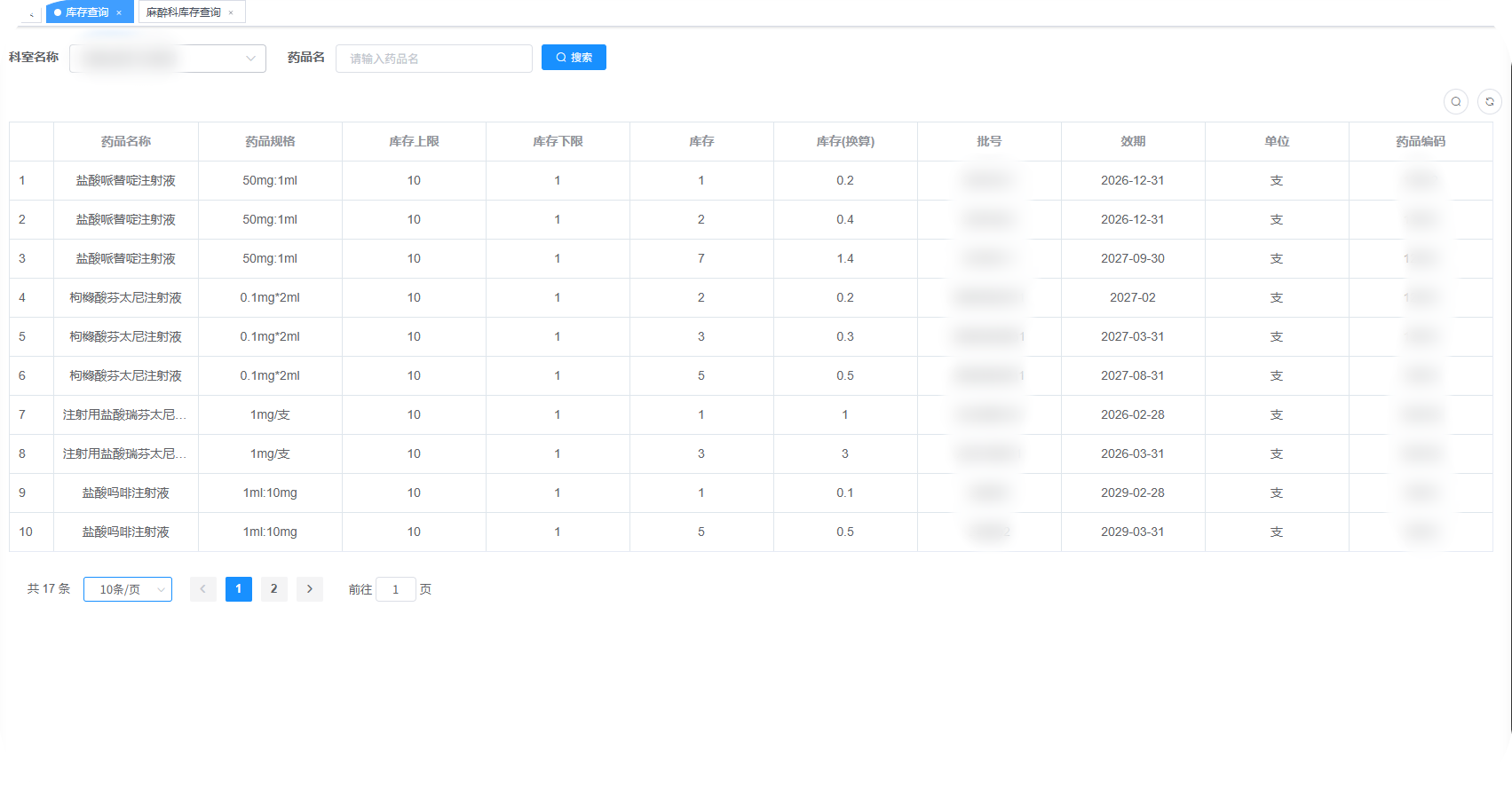Select row 9 drug name 盐酸吗啡注射液
The width and height of the screenshot is (1512, 796).
(126, 493)
